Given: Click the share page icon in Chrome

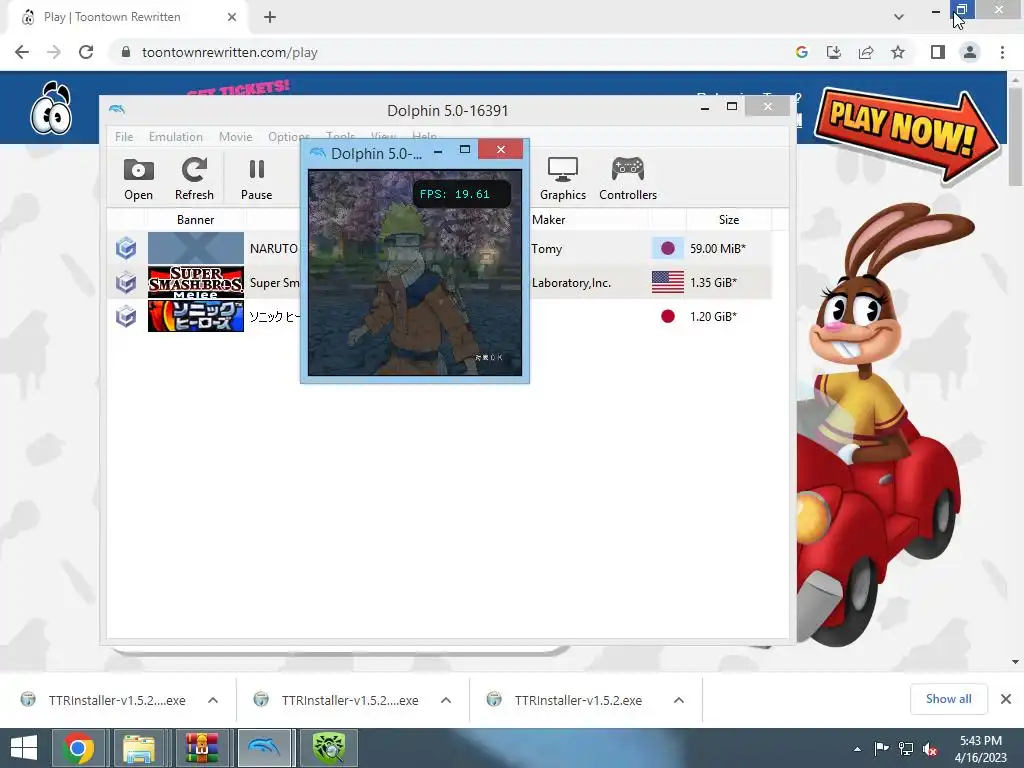Looking at the screenshot, I should tap(866, 52).
